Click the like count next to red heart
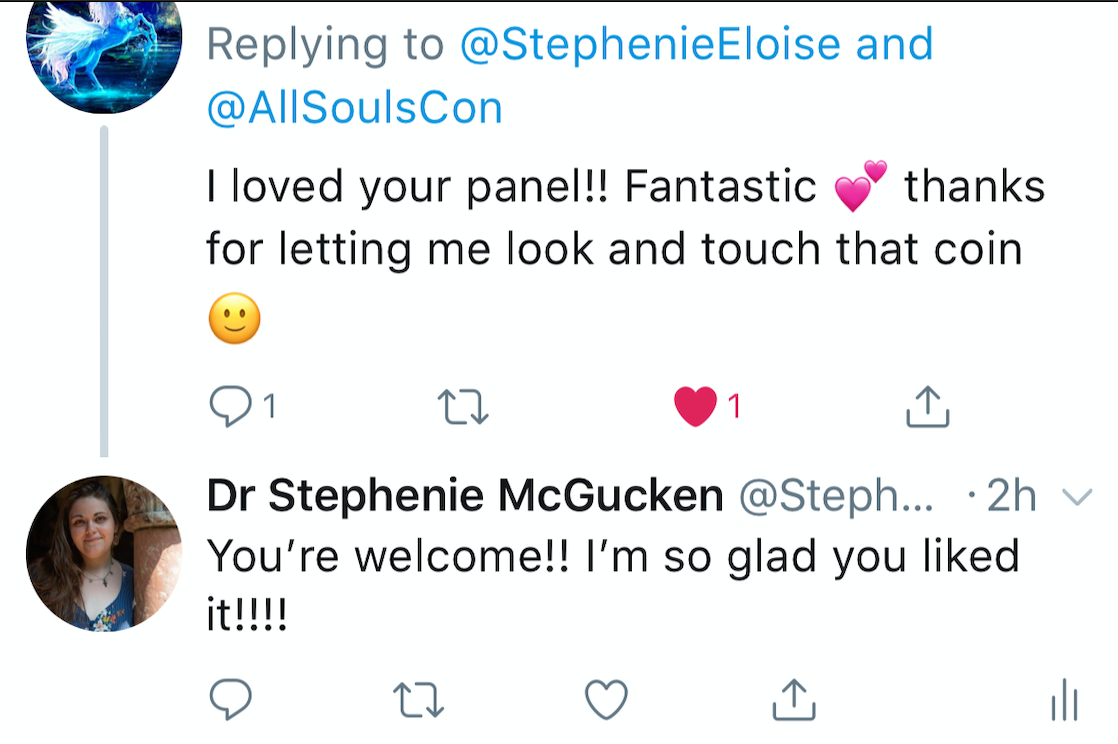The height and width of the screenshot is (744, 1118). [734, 406]
